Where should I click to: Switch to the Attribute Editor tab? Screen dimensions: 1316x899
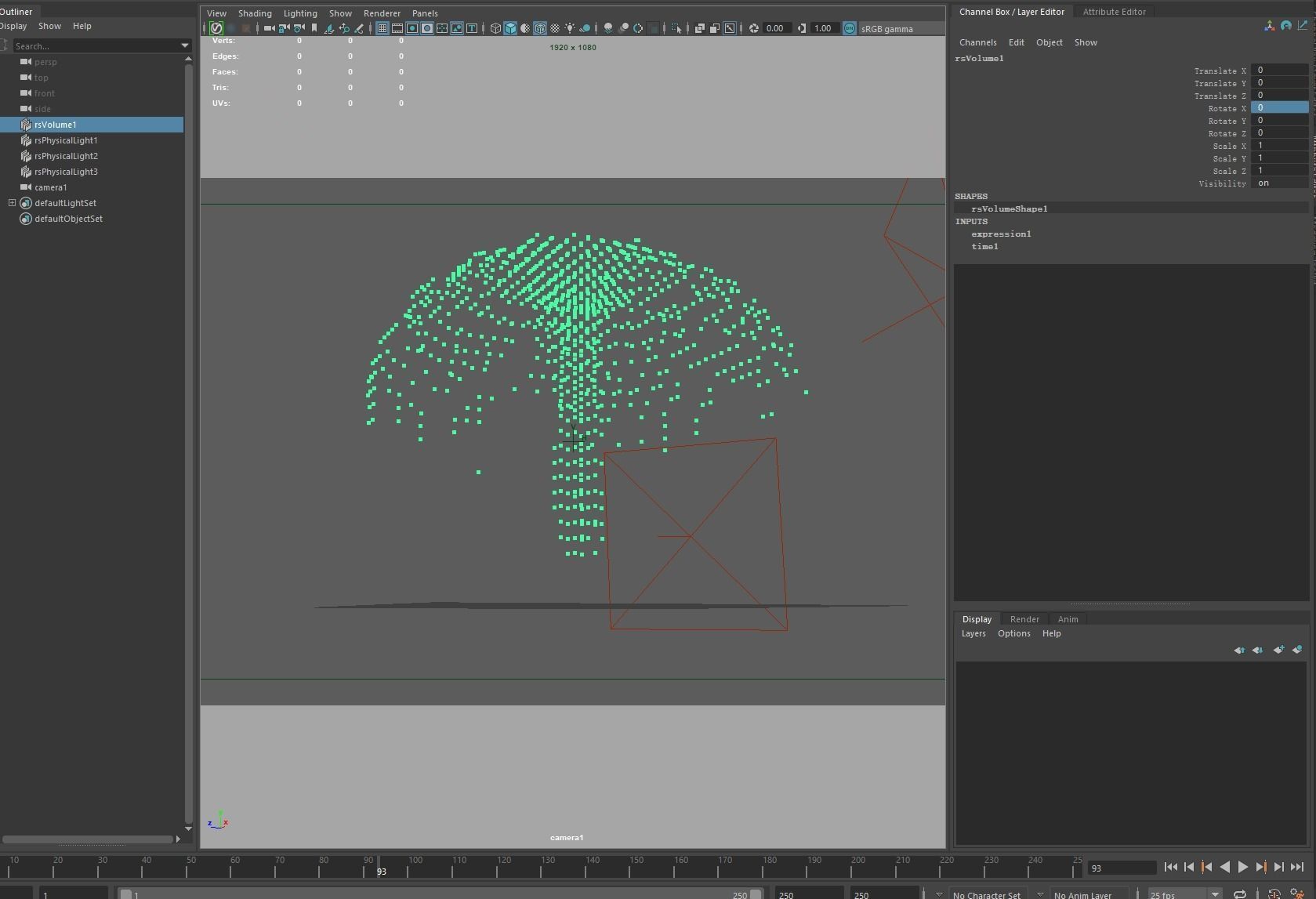point(1114,12)
